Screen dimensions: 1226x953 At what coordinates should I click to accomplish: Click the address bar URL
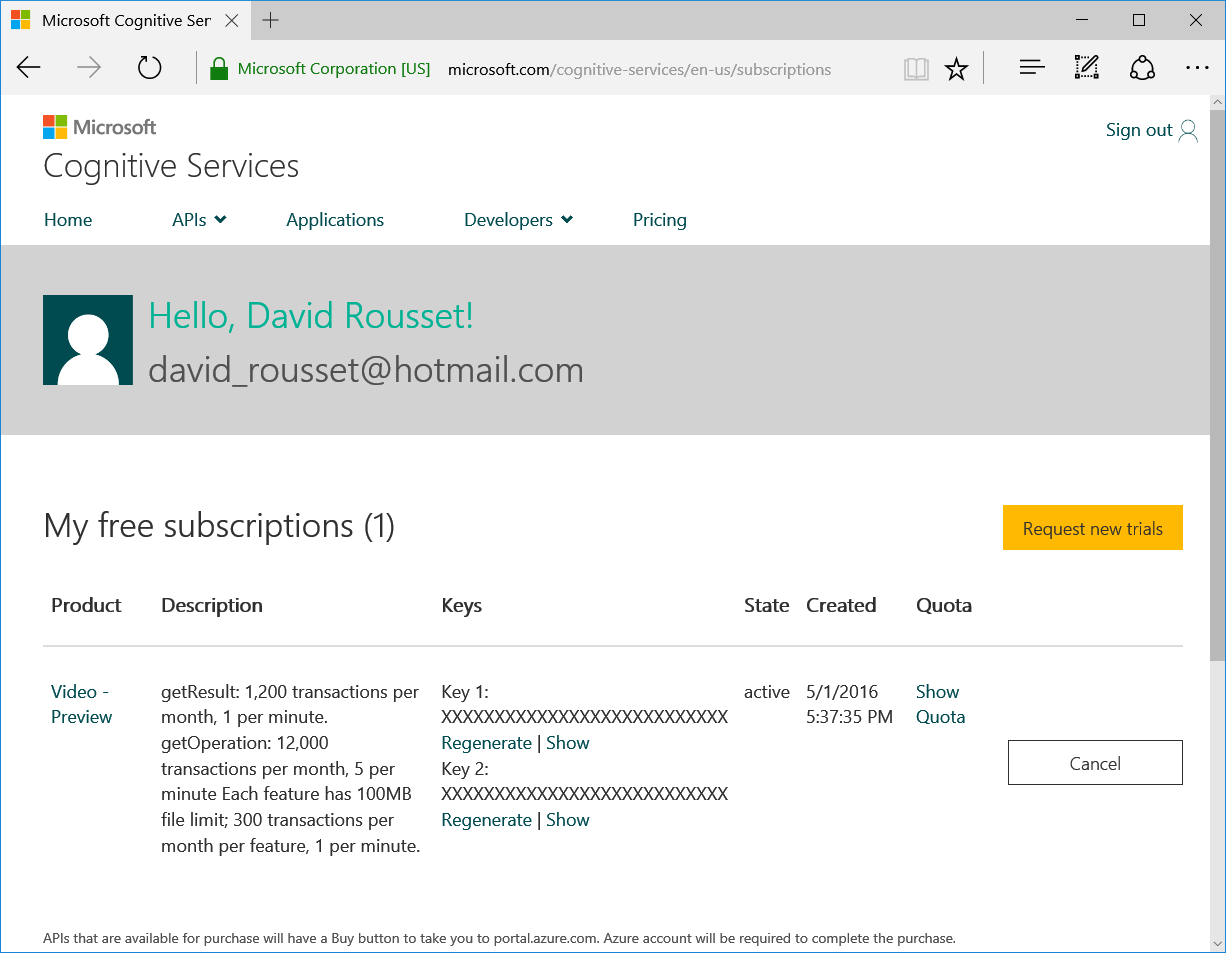[640, 69]
